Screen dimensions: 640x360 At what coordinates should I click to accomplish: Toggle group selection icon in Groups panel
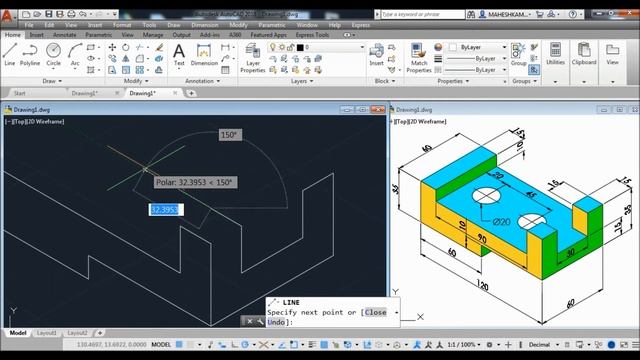[534, 70]
